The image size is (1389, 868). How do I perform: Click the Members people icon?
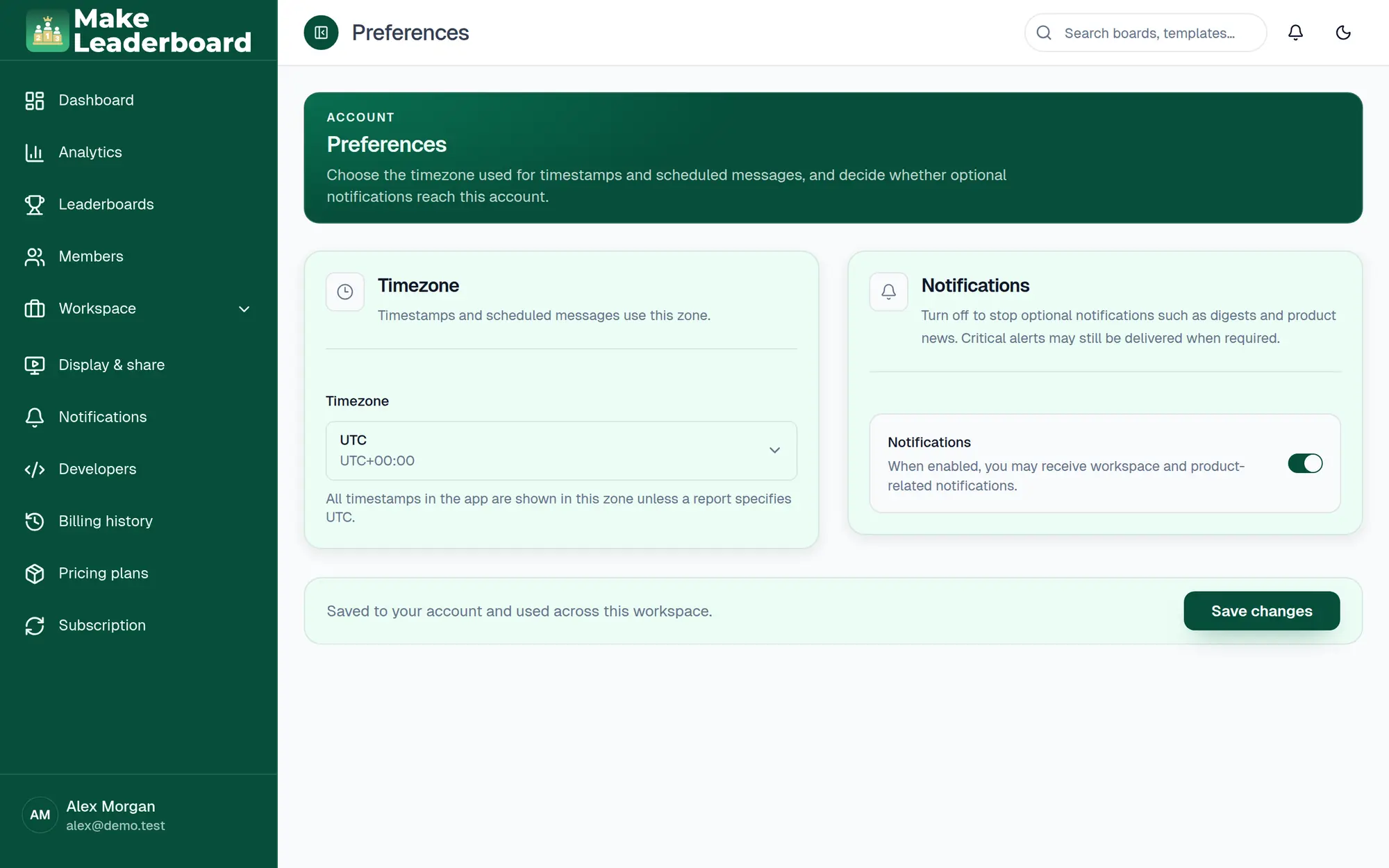point(35,257)
